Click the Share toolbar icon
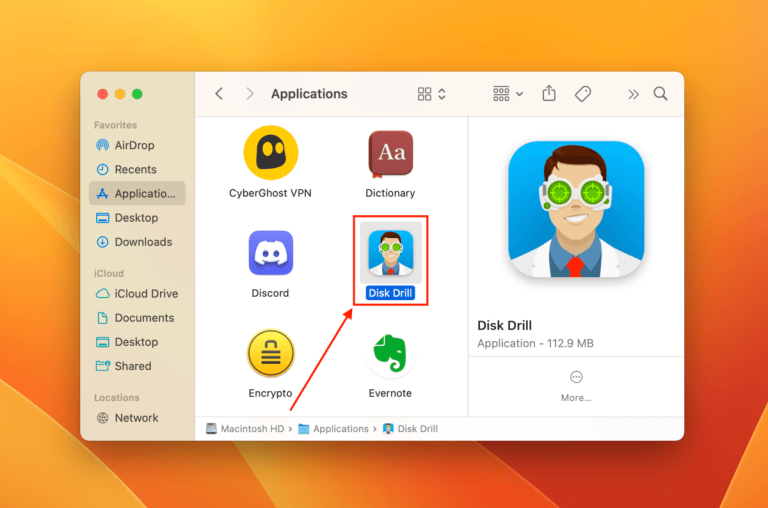Screen dimensions: 768x508 tap(549, 94)
